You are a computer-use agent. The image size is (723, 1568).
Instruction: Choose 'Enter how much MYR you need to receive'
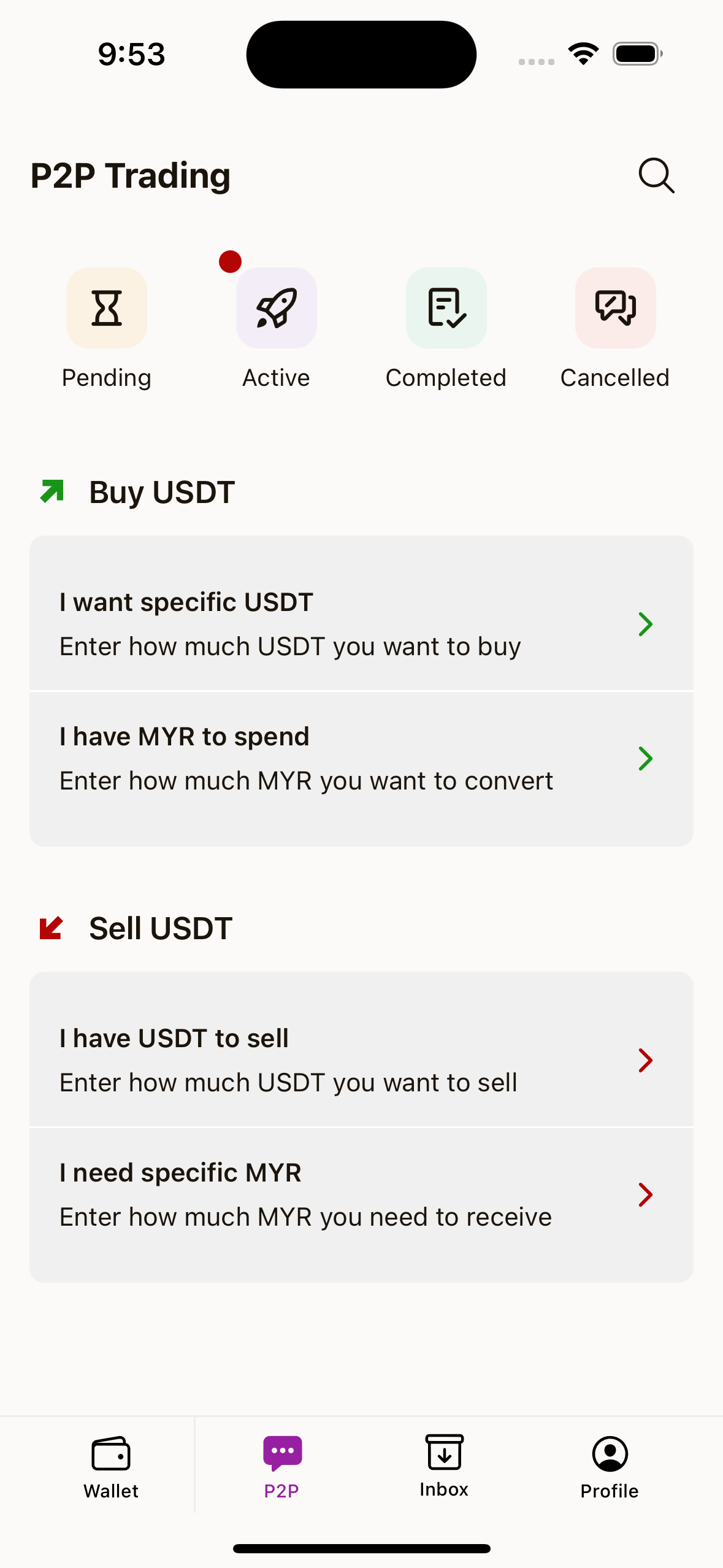click(x=305, y=1217)
